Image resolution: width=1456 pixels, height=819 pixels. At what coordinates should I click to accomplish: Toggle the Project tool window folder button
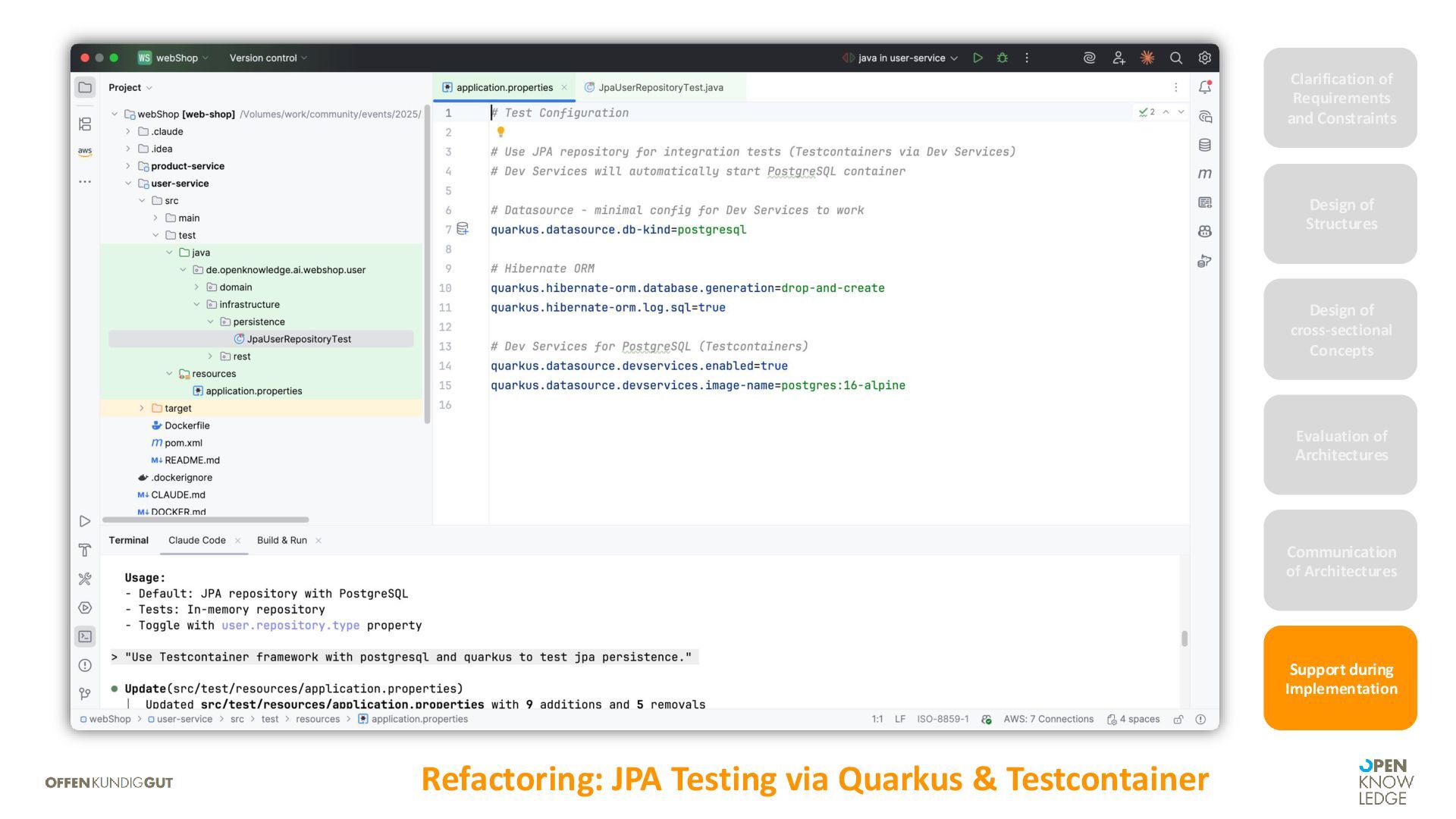85,87
